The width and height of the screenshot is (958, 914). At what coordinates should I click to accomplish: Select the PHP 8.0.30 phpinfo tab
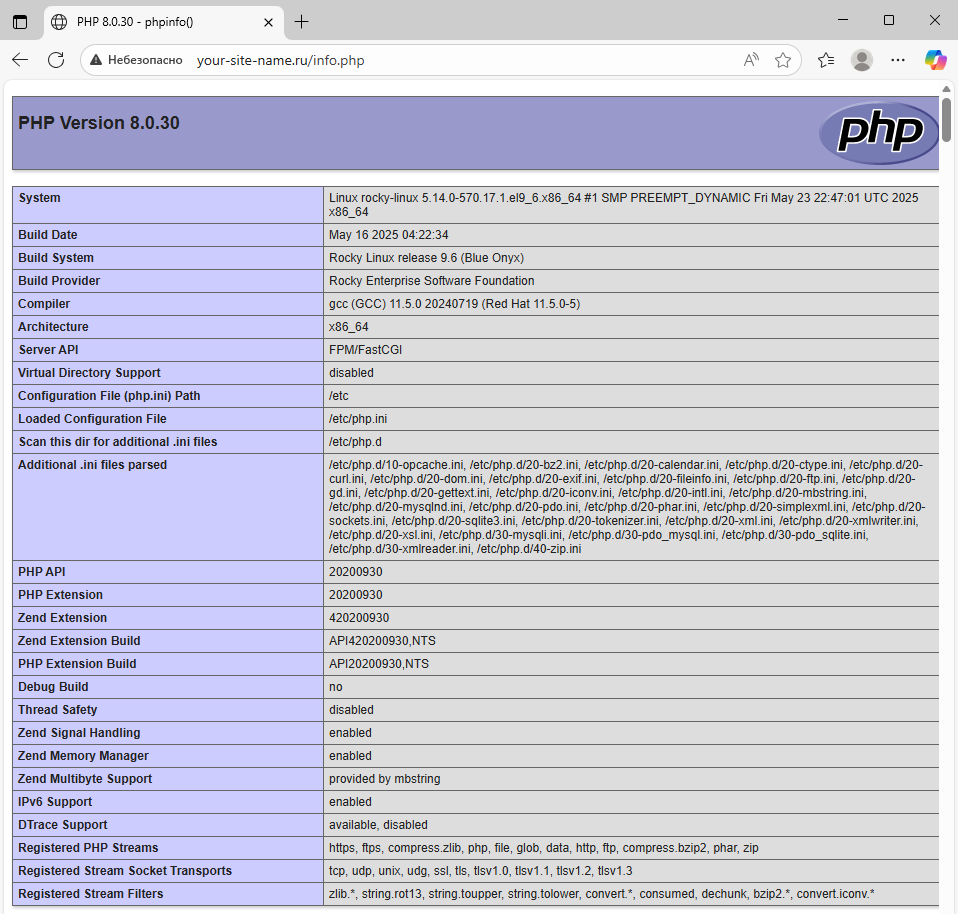click(x=150, y=21)
